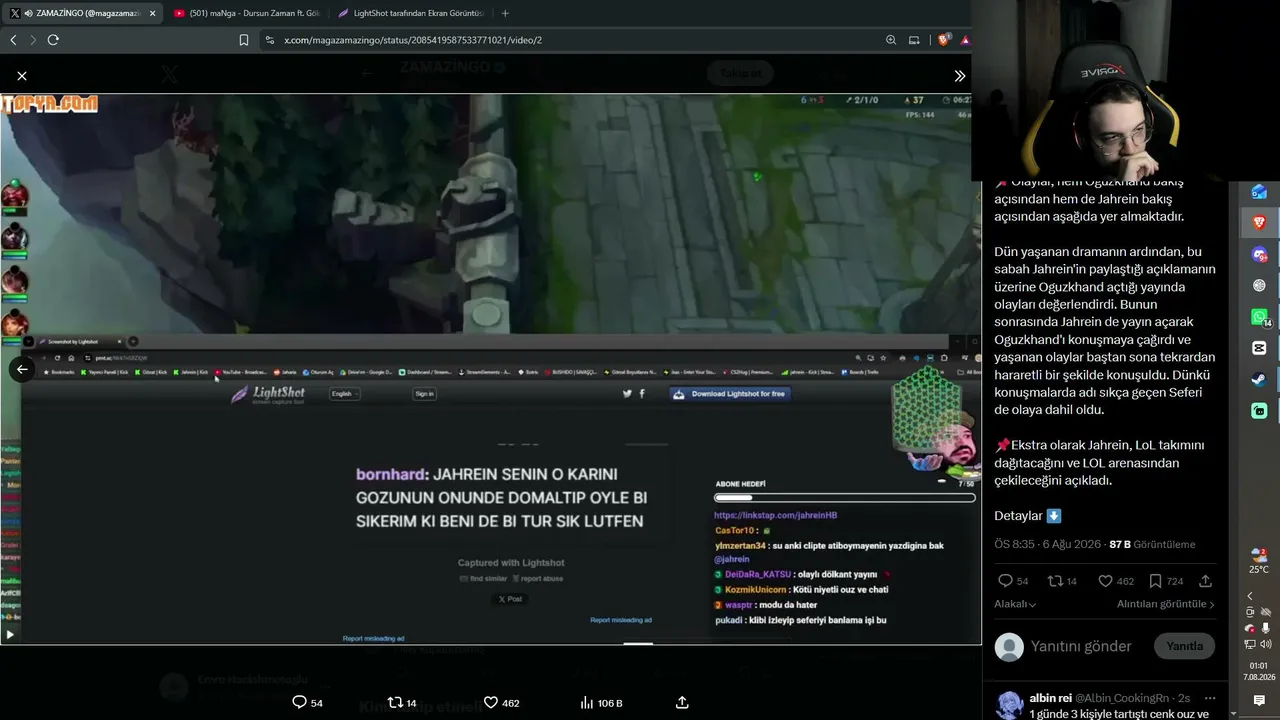Click the address bar URL
The width and height of the screenshot is (1280, 720).
[413, 40]
